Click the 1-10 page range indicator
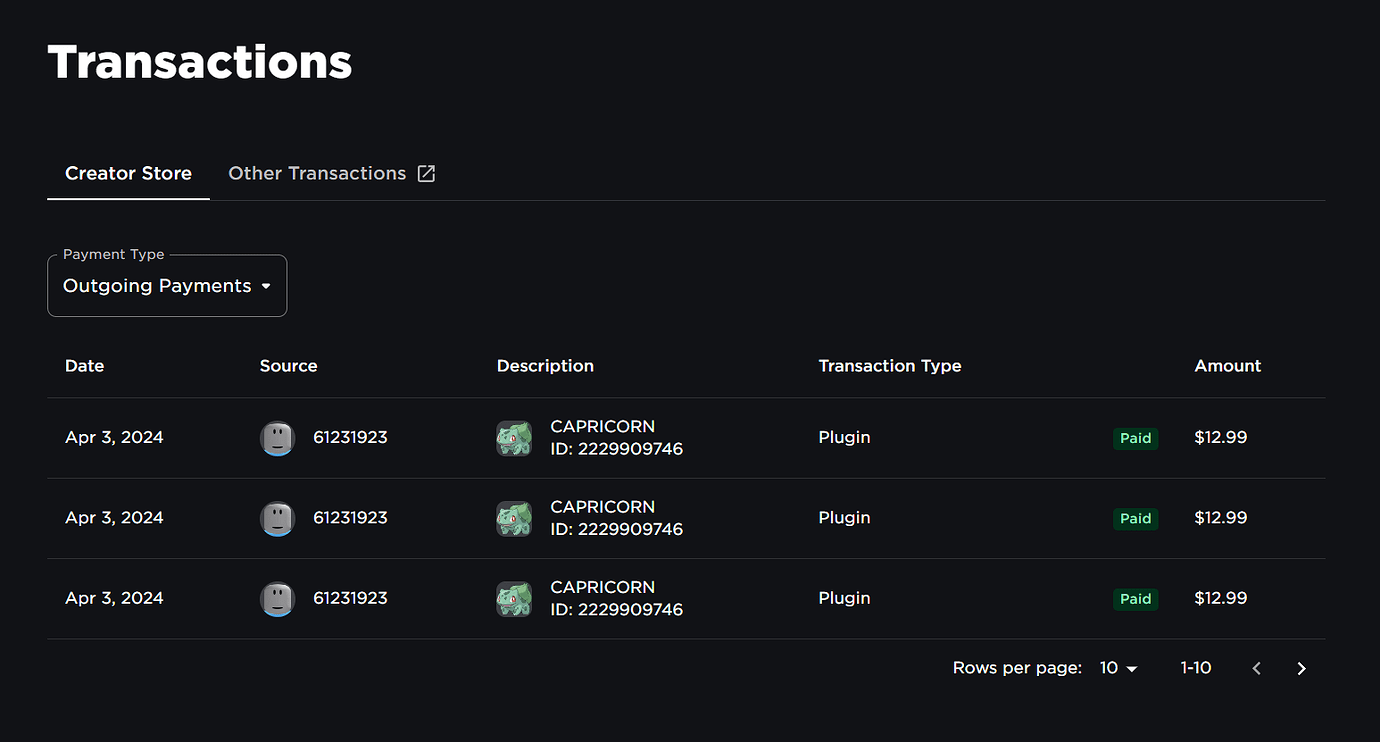Image resolution: width=1380 pixels, height=742 pixels. (1196, 668)
